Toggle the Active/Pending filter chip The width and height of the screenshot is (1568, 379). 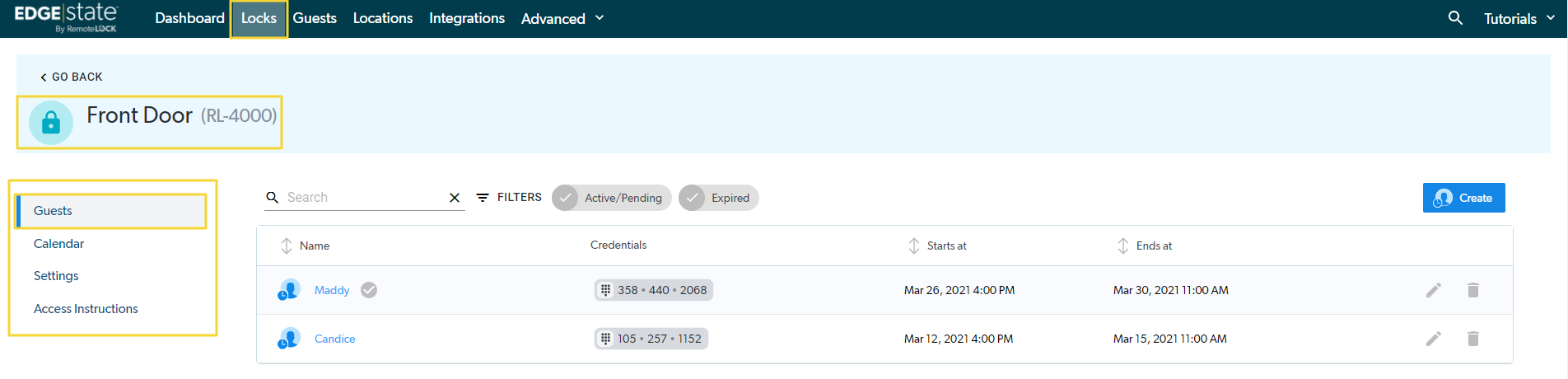612,198
